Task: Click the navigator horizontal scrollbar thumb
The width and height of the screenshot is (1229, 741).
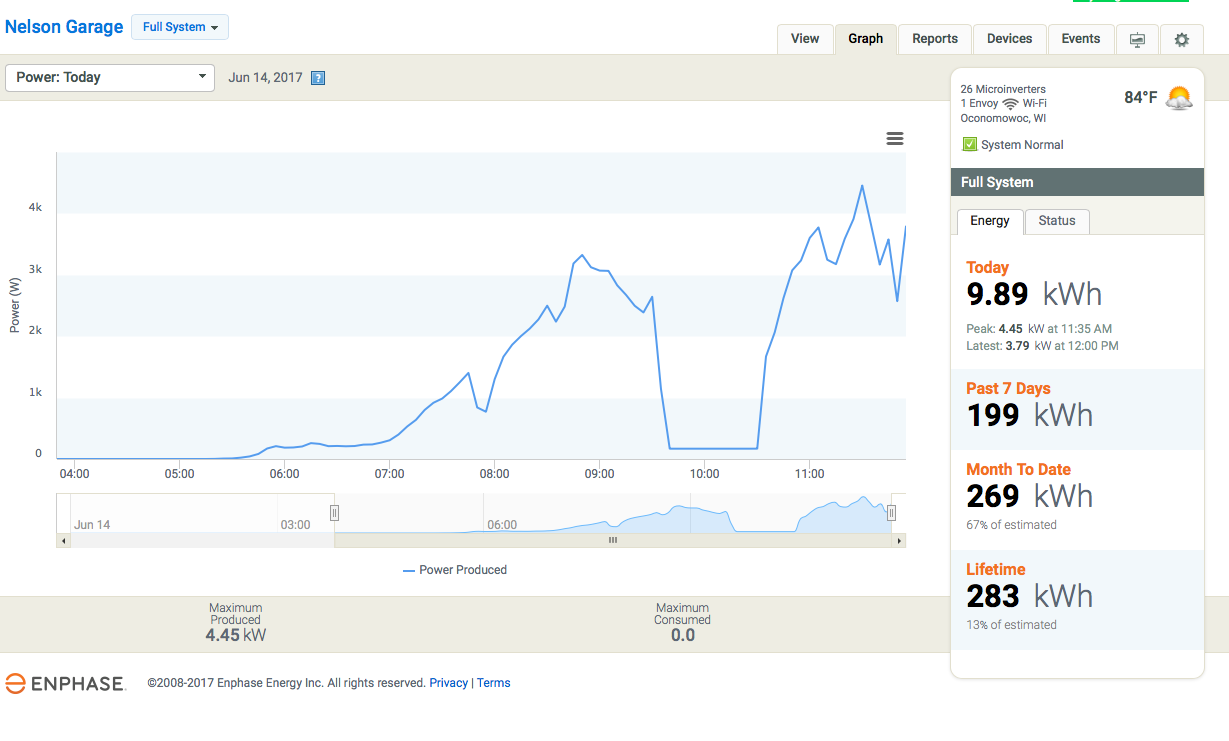Action: tap(613, 541)
